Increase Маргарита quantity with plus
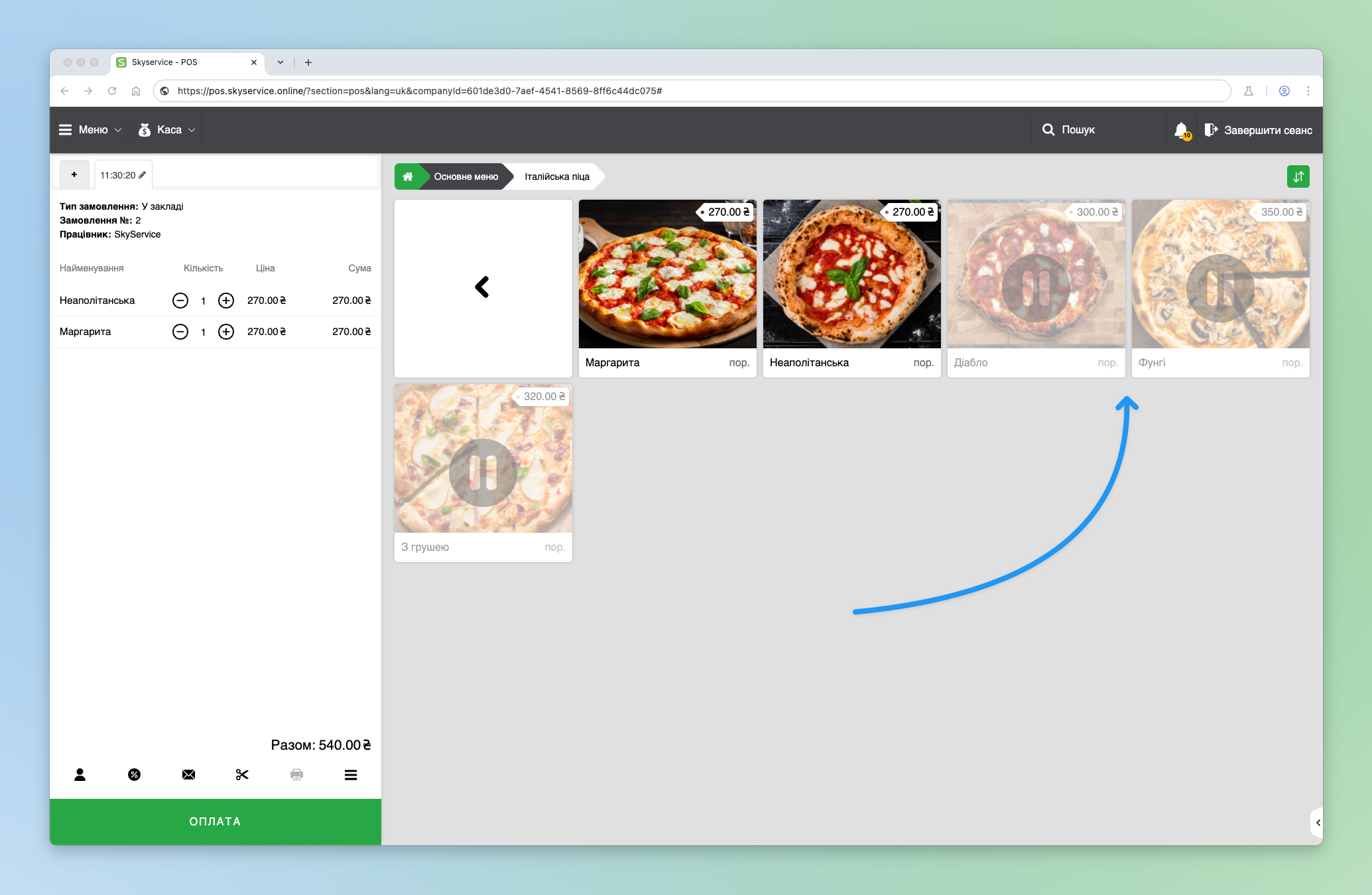This screenshot has width=1372, height=895. (226, 332)
